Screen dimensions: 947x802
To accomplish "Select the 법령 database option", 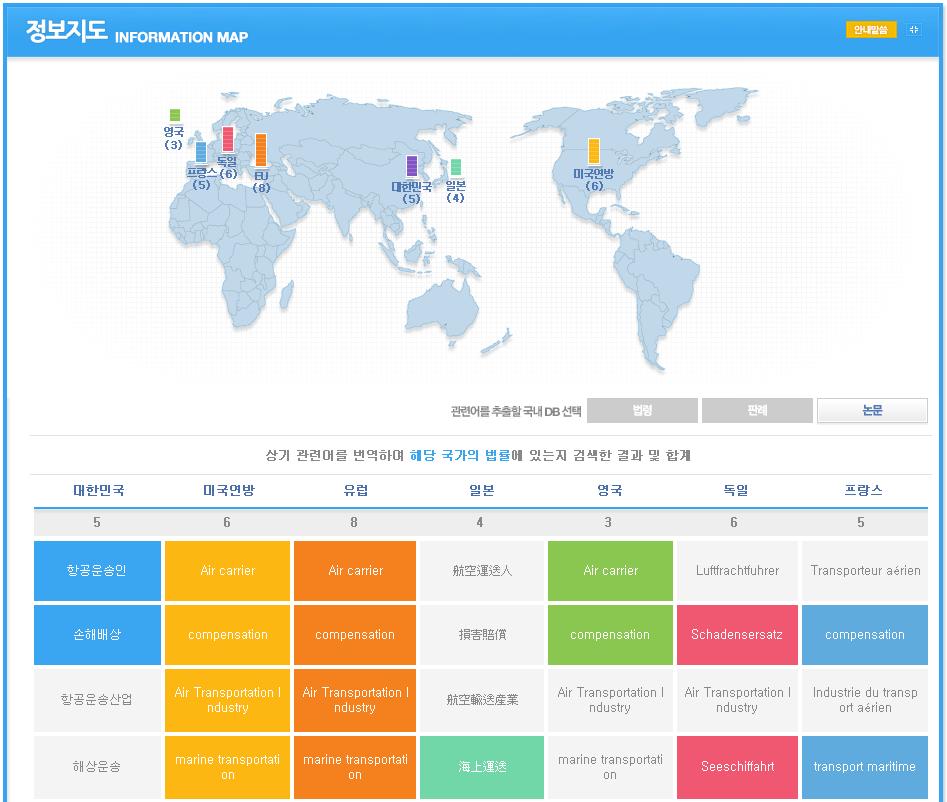I will click(x=642, y=410).
